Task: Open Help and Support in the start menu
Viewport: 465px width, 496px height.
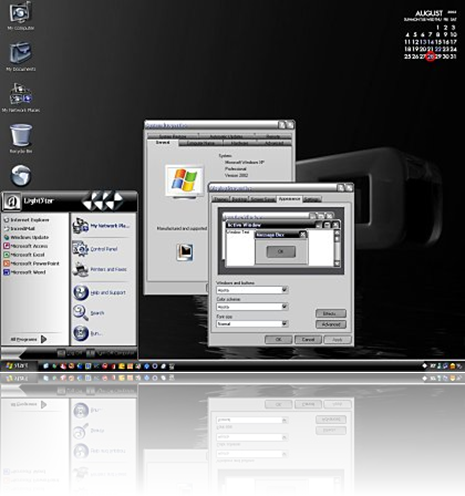Action: [99, 292]
